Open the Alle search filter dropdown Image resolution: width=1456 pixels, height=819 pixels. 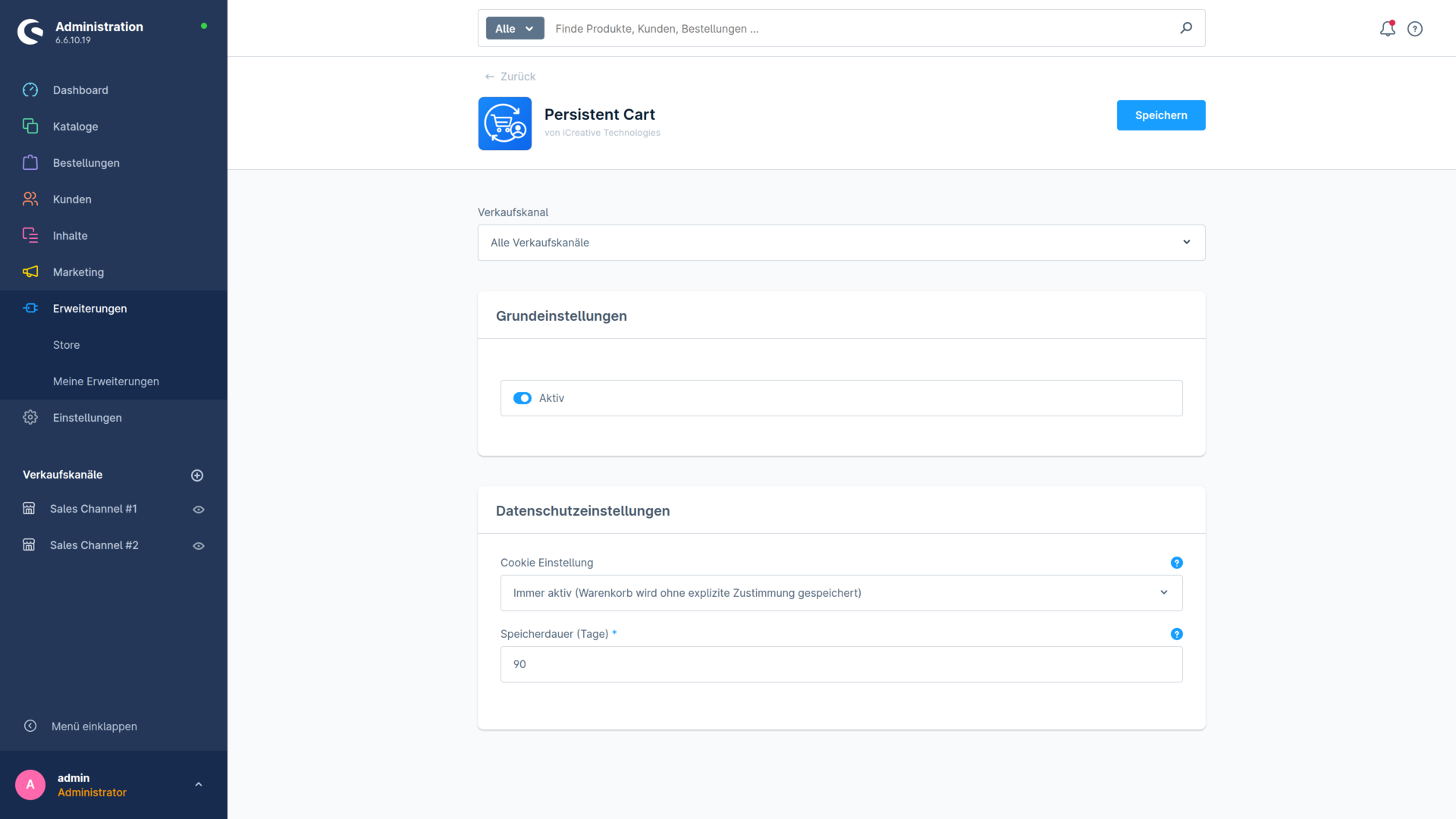pyautogui.click(x=515, y=29)
